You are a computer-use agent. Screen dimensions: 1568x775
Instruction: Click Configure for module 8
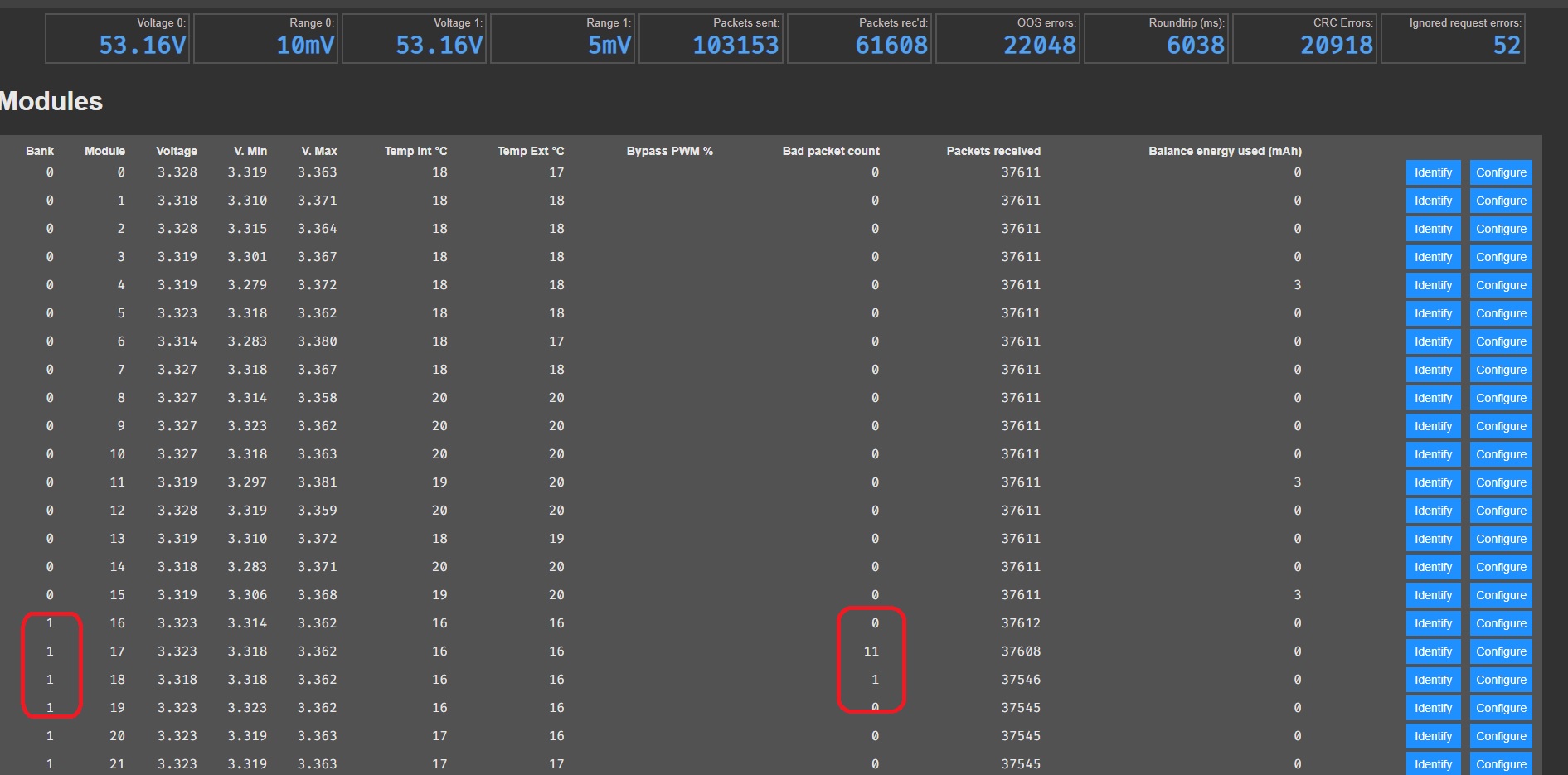[x=1501, y=398]
